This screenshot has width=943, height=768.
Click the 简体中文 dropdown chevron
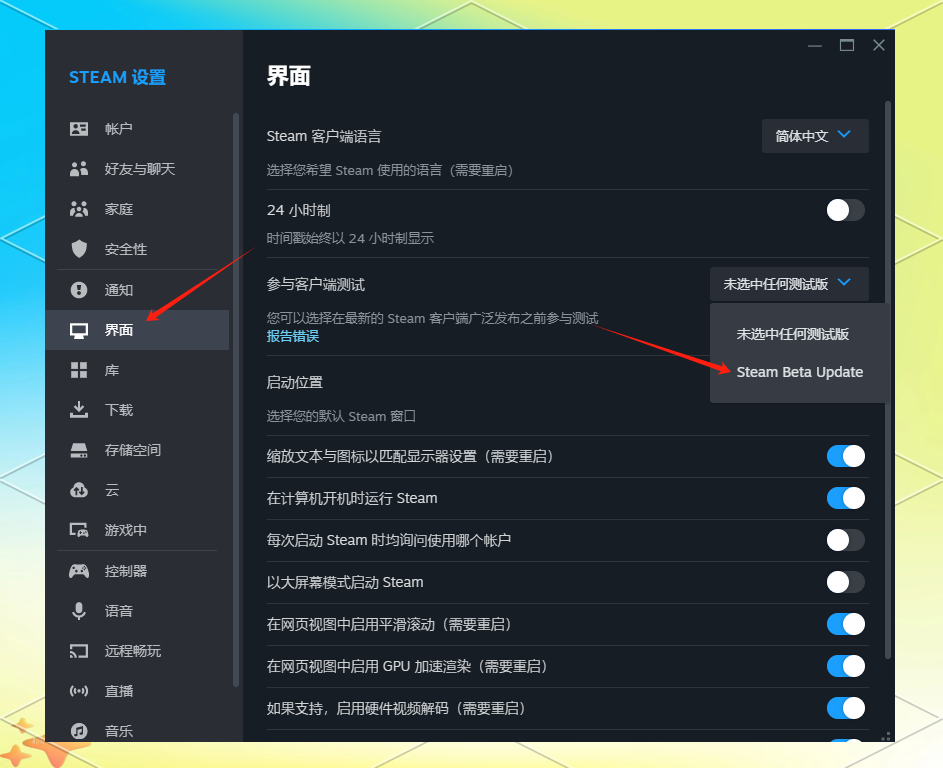[844, 135]
